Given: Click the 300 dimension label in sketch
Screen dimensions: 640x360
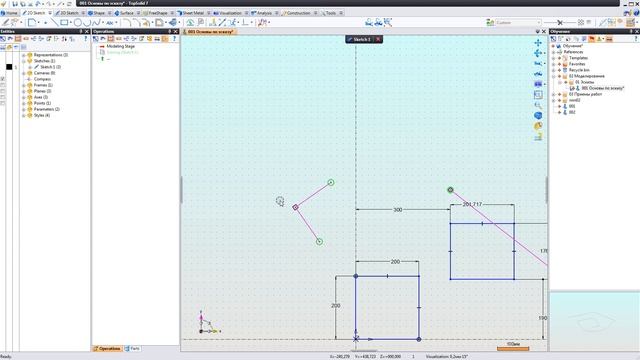Looking at the screenshot, I should pos(398,210).
